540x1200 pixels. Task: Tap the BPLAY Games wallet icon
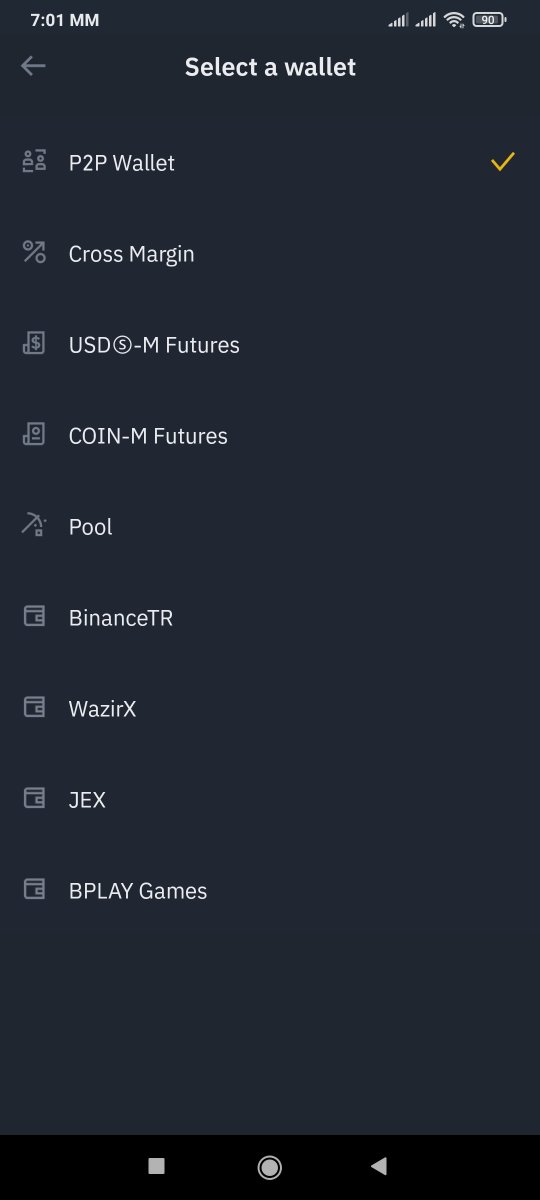point(34,889)
